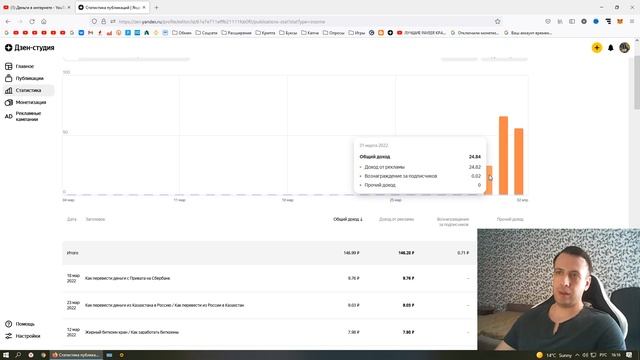Open Рекламные кампании in the sidebar
The height and width of the screenshot is (360, 640).
click(28, 116)
